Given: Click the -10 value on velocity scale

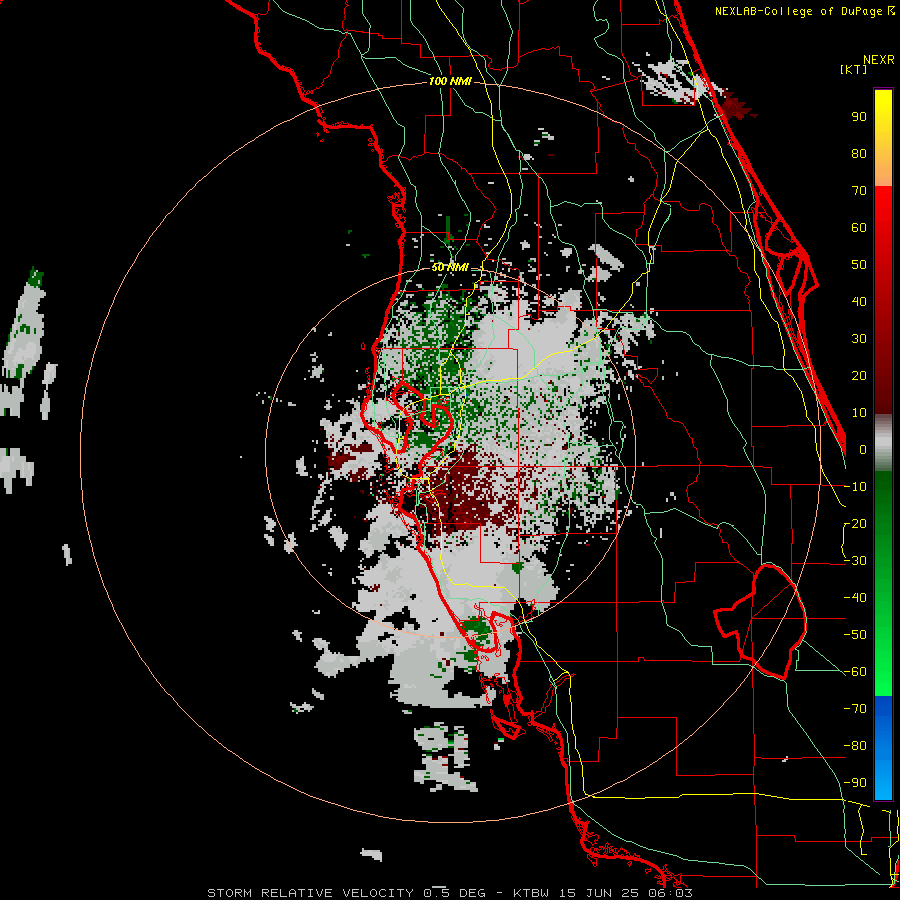Looking at the screenshot, I should click(x=855, y=487).
